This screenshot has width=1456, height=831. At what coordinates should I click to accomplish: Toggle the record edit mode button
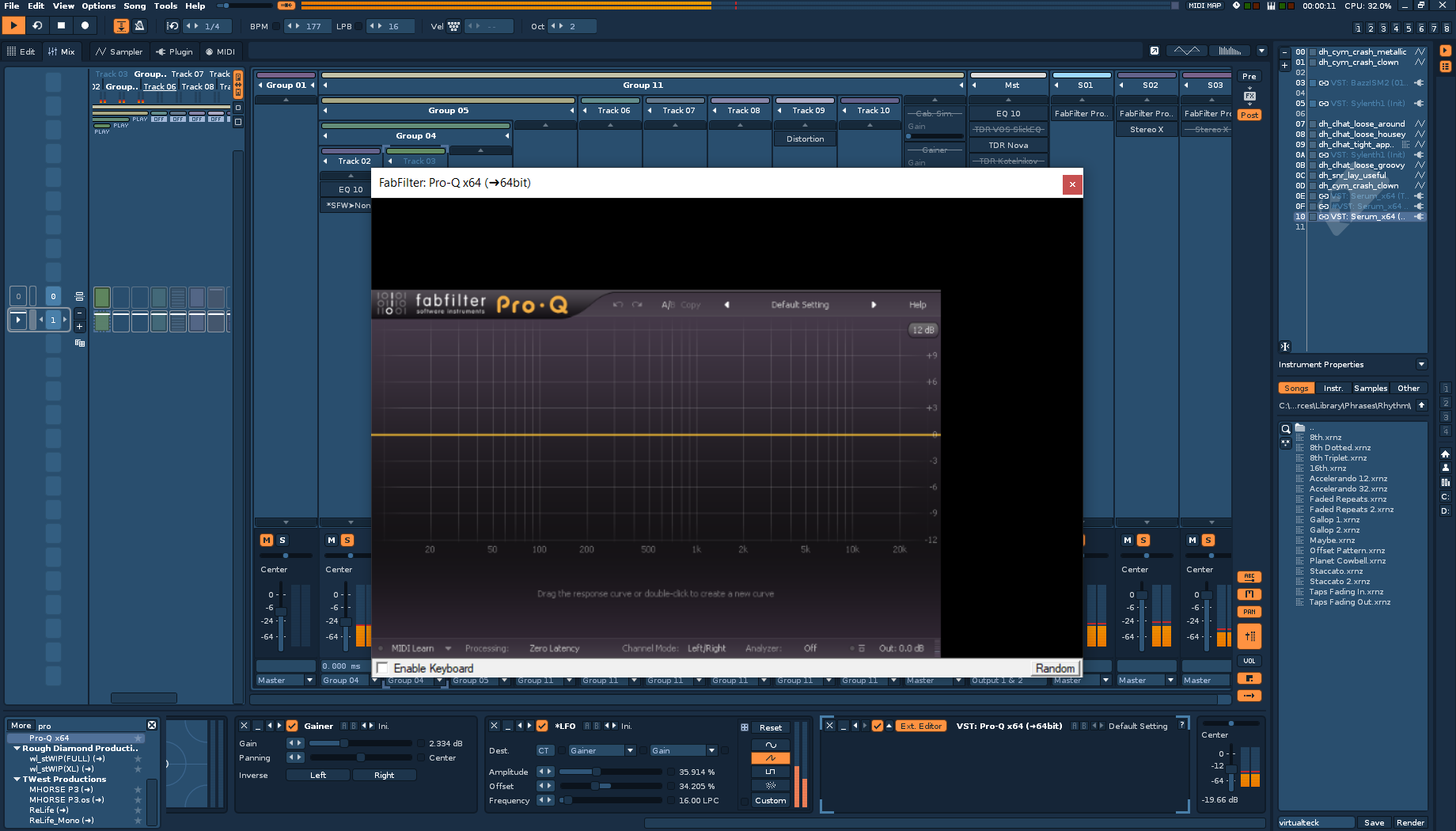[85, 25]
